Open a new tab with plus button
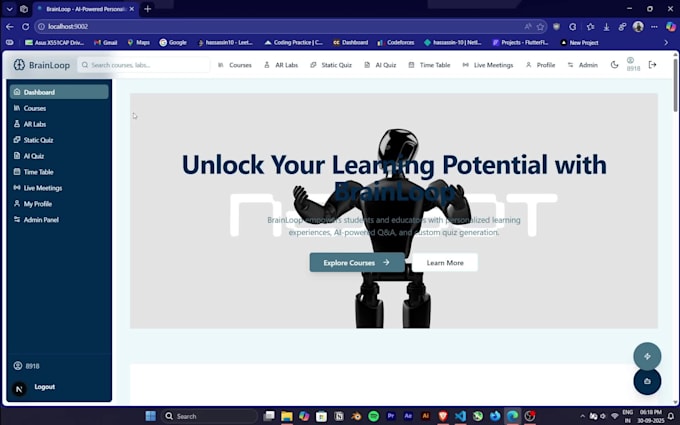The height and width of the screenshot is (425, 680). coord(147,9)
